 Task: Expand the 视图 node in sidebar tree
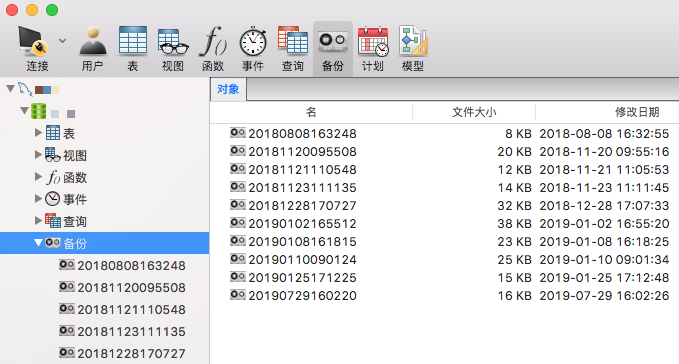click(x=39, y=155)
